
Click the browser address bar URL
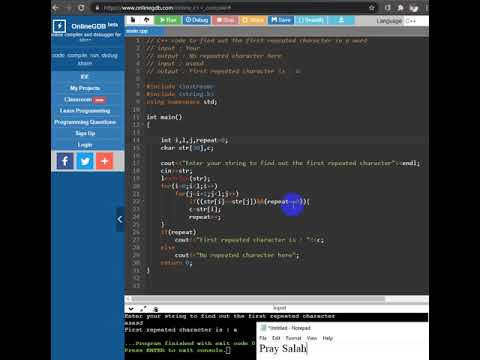[167, 8]
